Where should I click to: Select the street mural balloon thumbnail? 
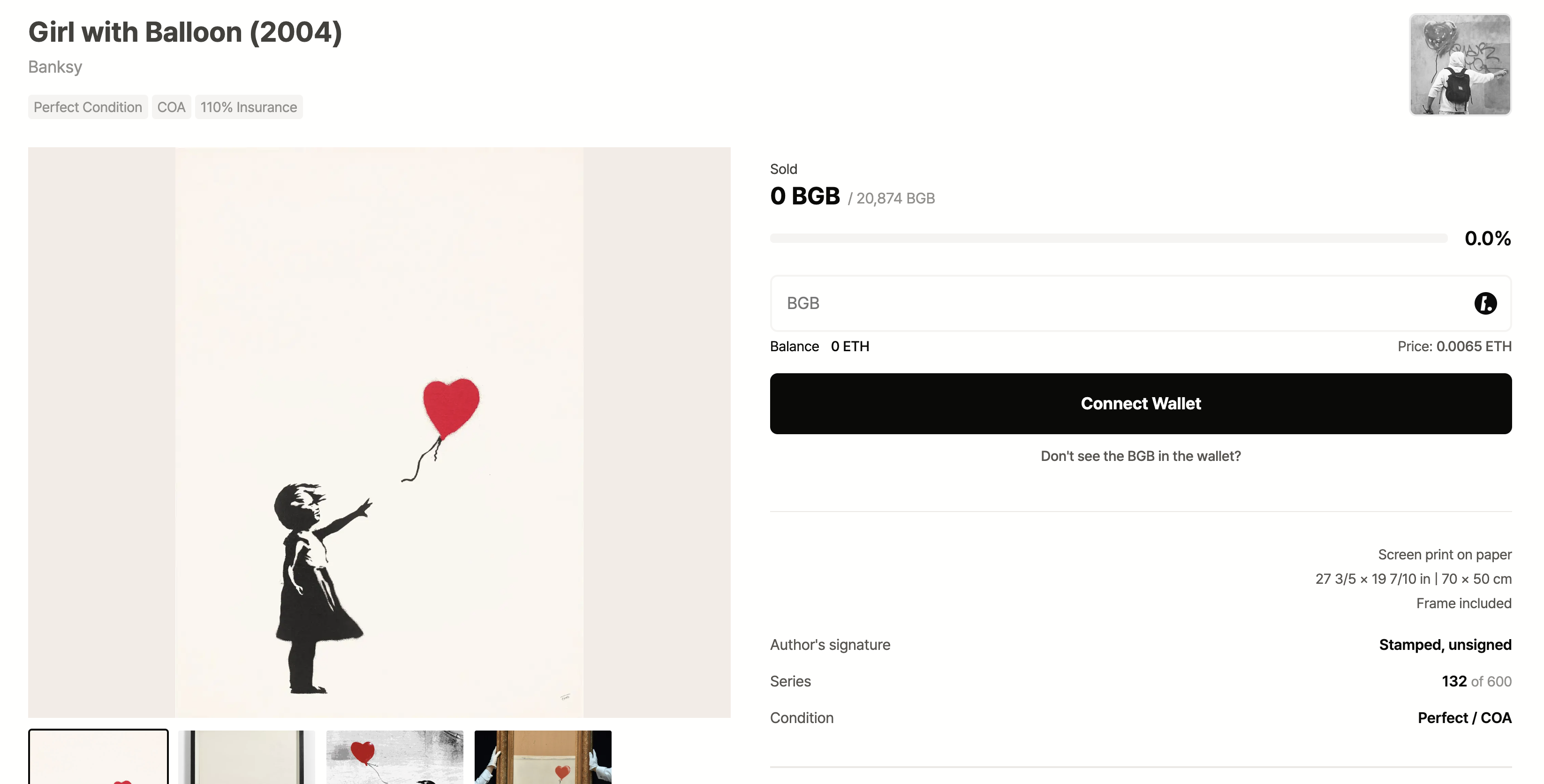pos(394,756)
